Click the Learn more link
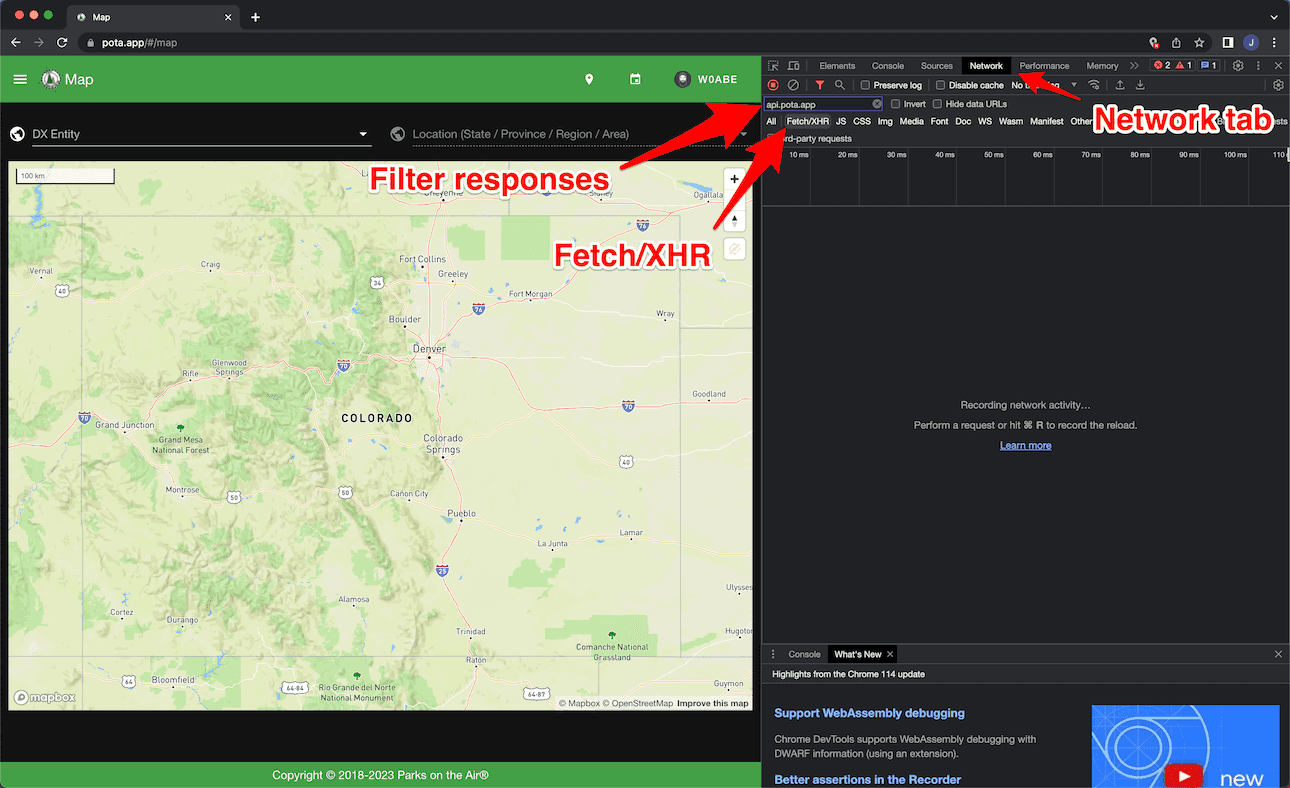The image size is (1290, 788). pyautogui.click(x=1025, y=445)
